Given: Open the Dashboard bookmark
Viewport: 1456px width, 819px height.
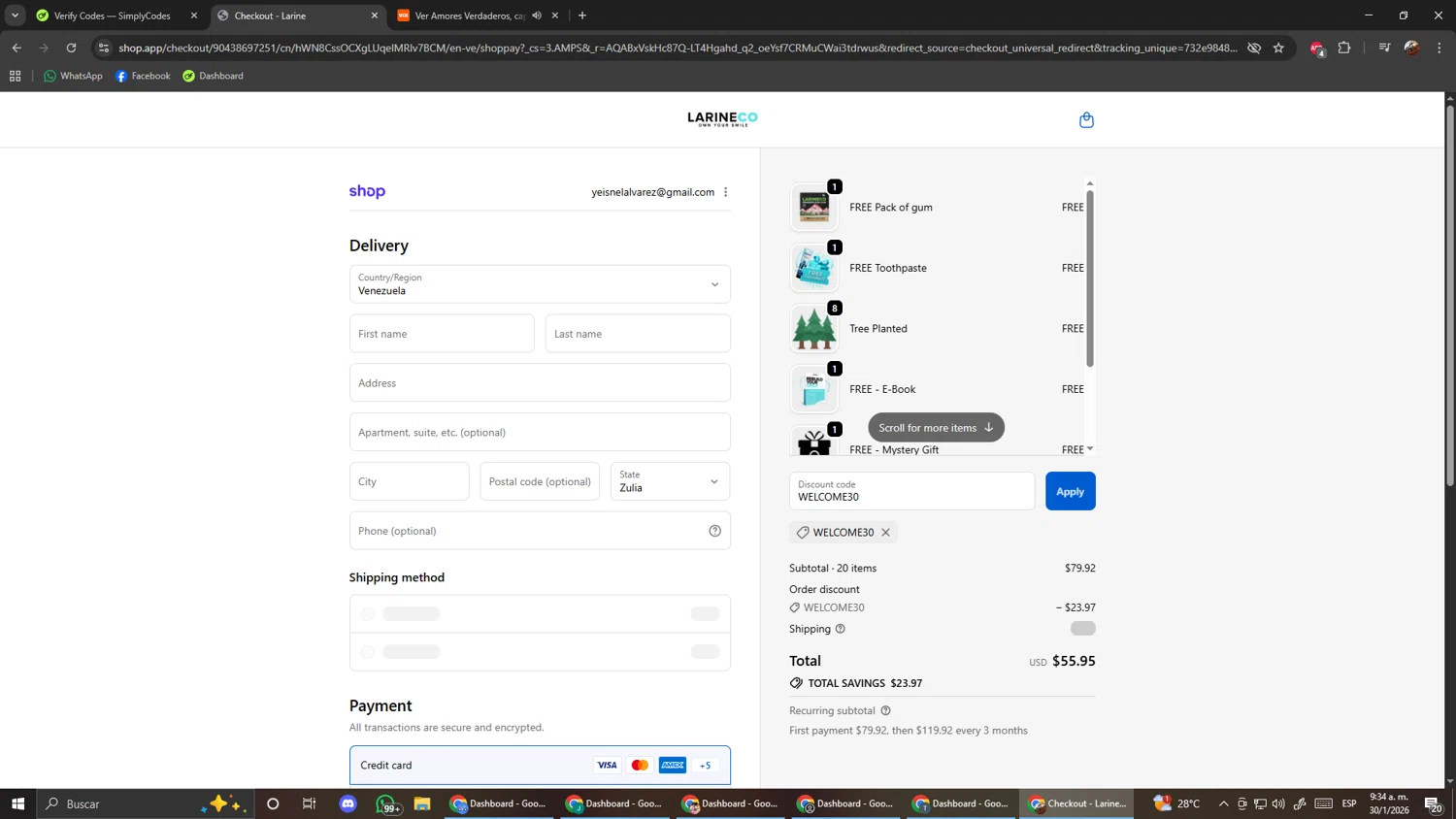Looking at the screenshot, I should click(x=214, y=76).
